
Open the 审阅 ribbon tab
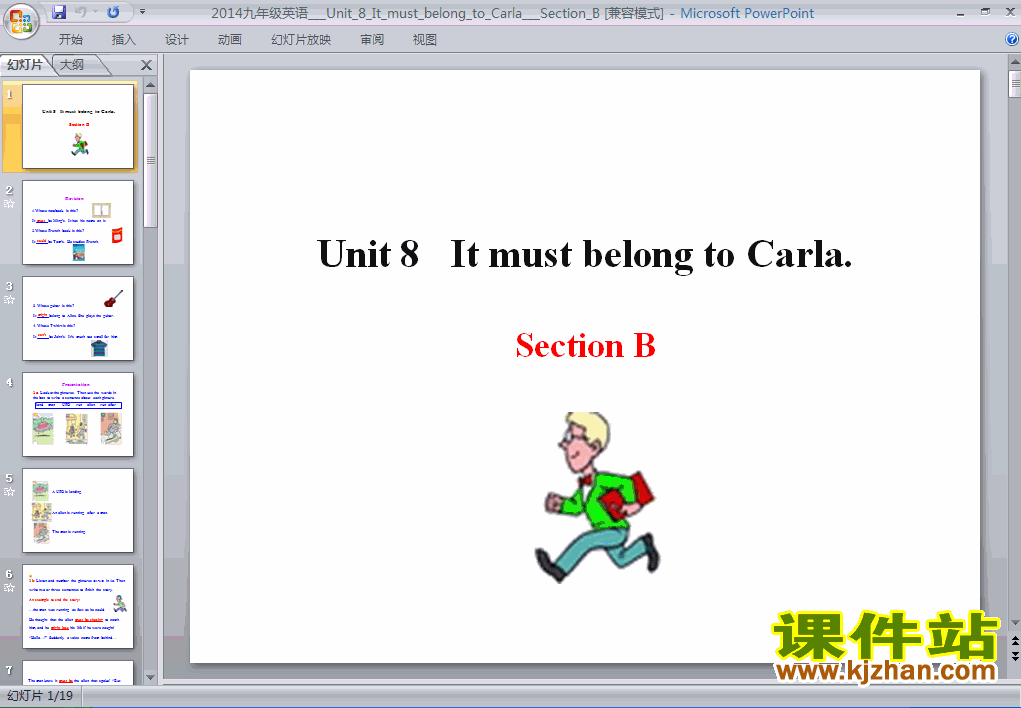[x=372, y=40]
